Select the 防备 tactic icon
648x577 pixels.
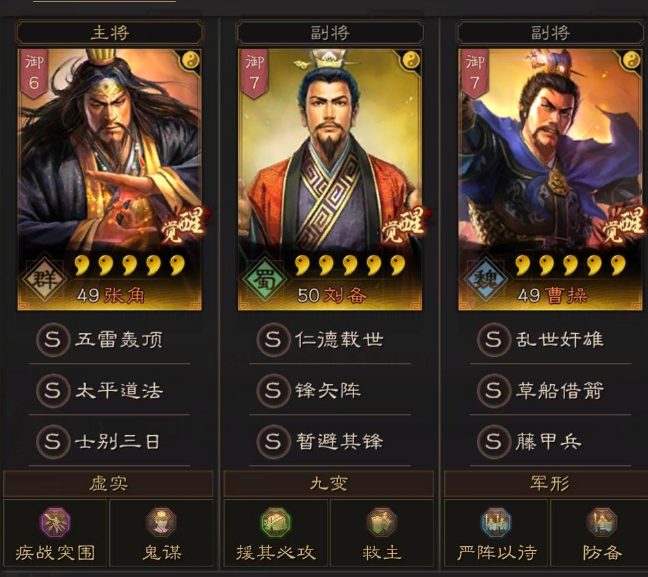pos(602,522)
